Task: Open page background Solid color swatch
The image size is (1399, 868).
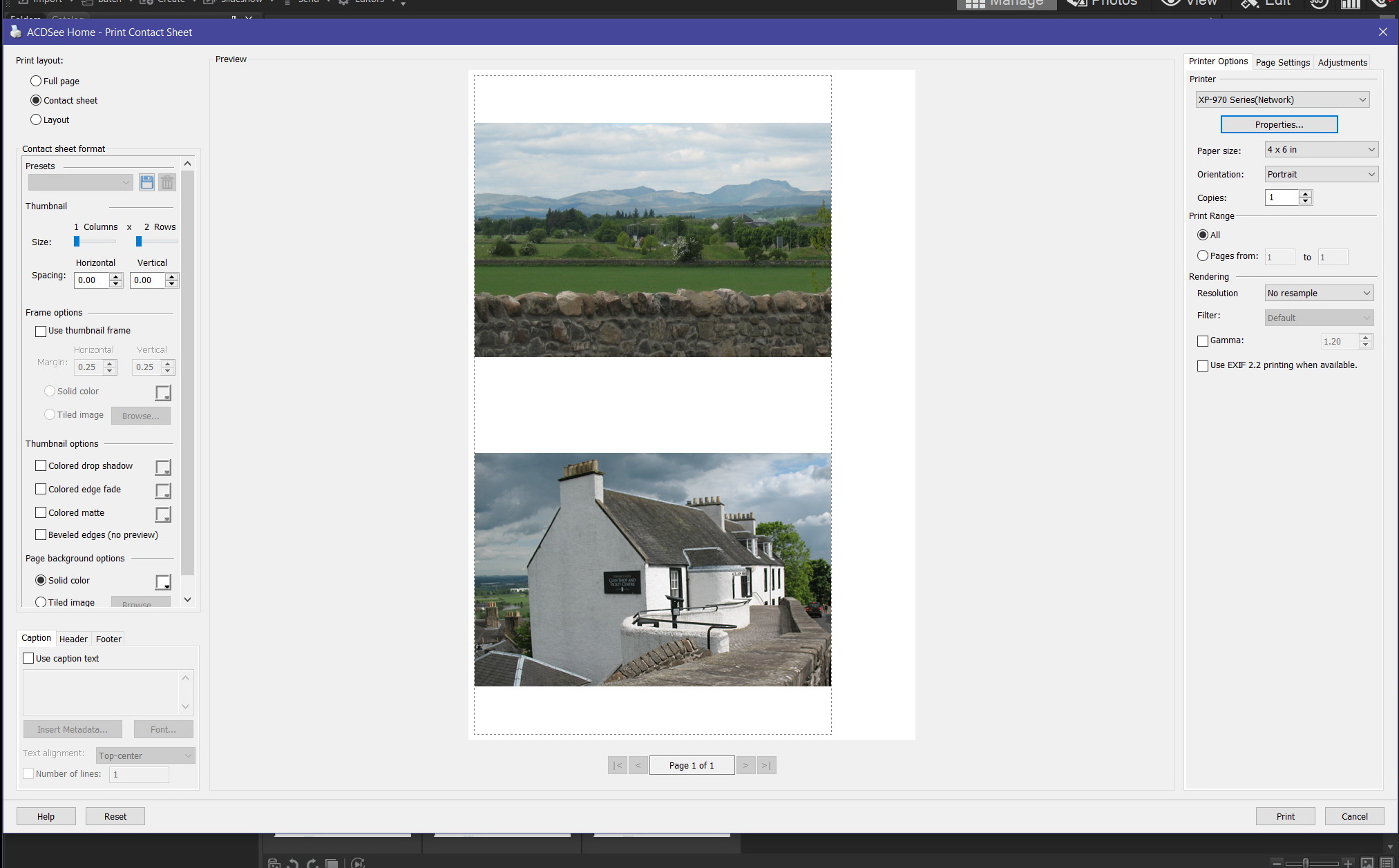Action: [x=163, y=582]
